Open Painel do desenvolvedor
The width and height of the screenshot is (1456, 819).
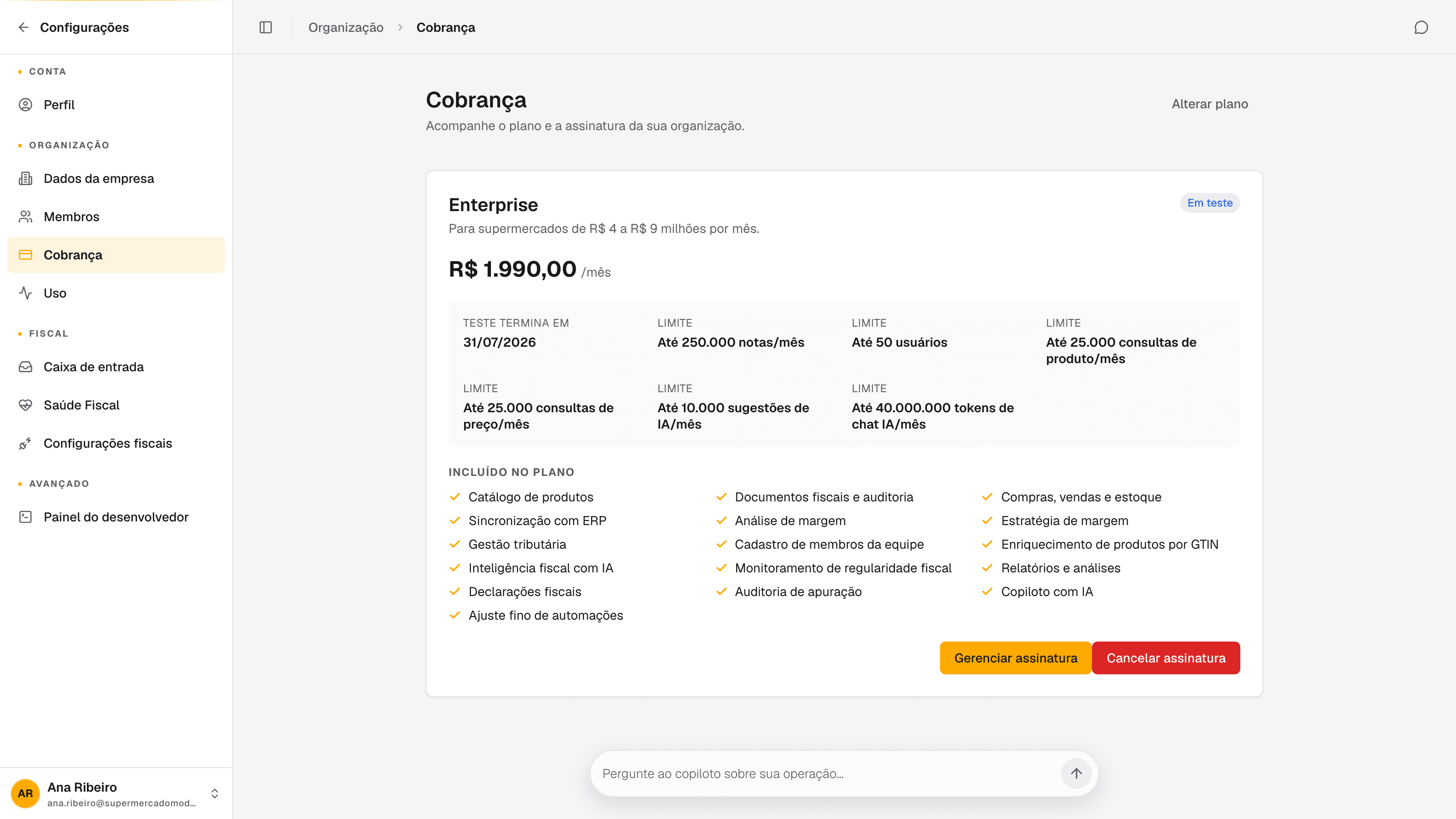[116, 517]
